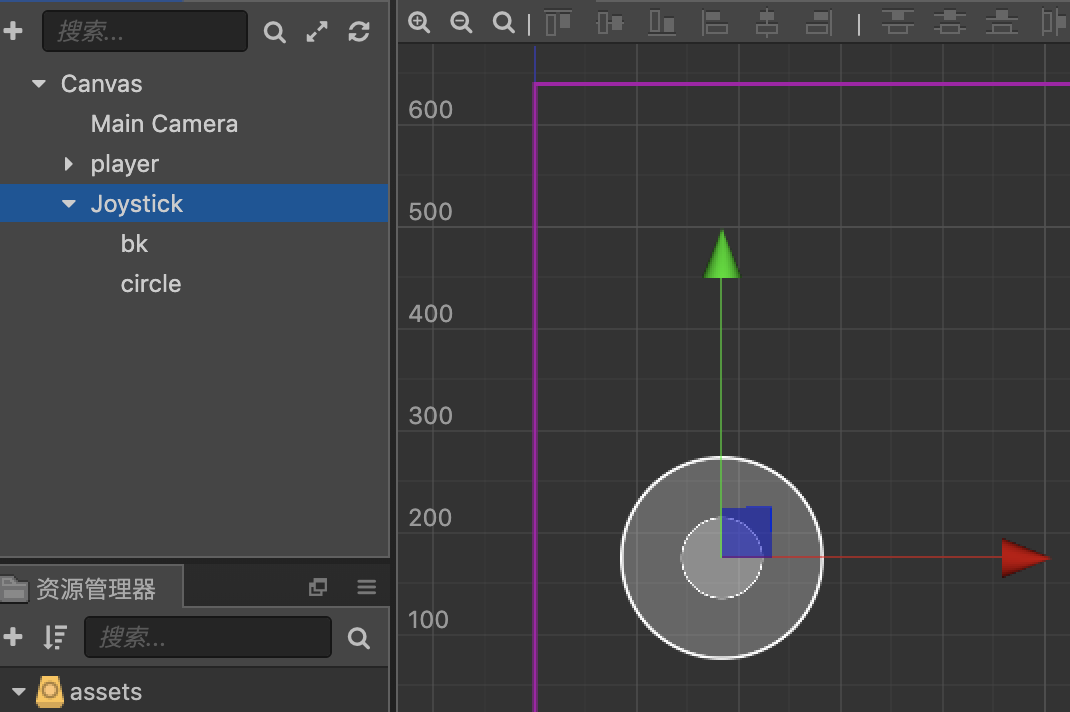Click the blue square move handle
This screenshot has width=1070, height=712.
747,532
